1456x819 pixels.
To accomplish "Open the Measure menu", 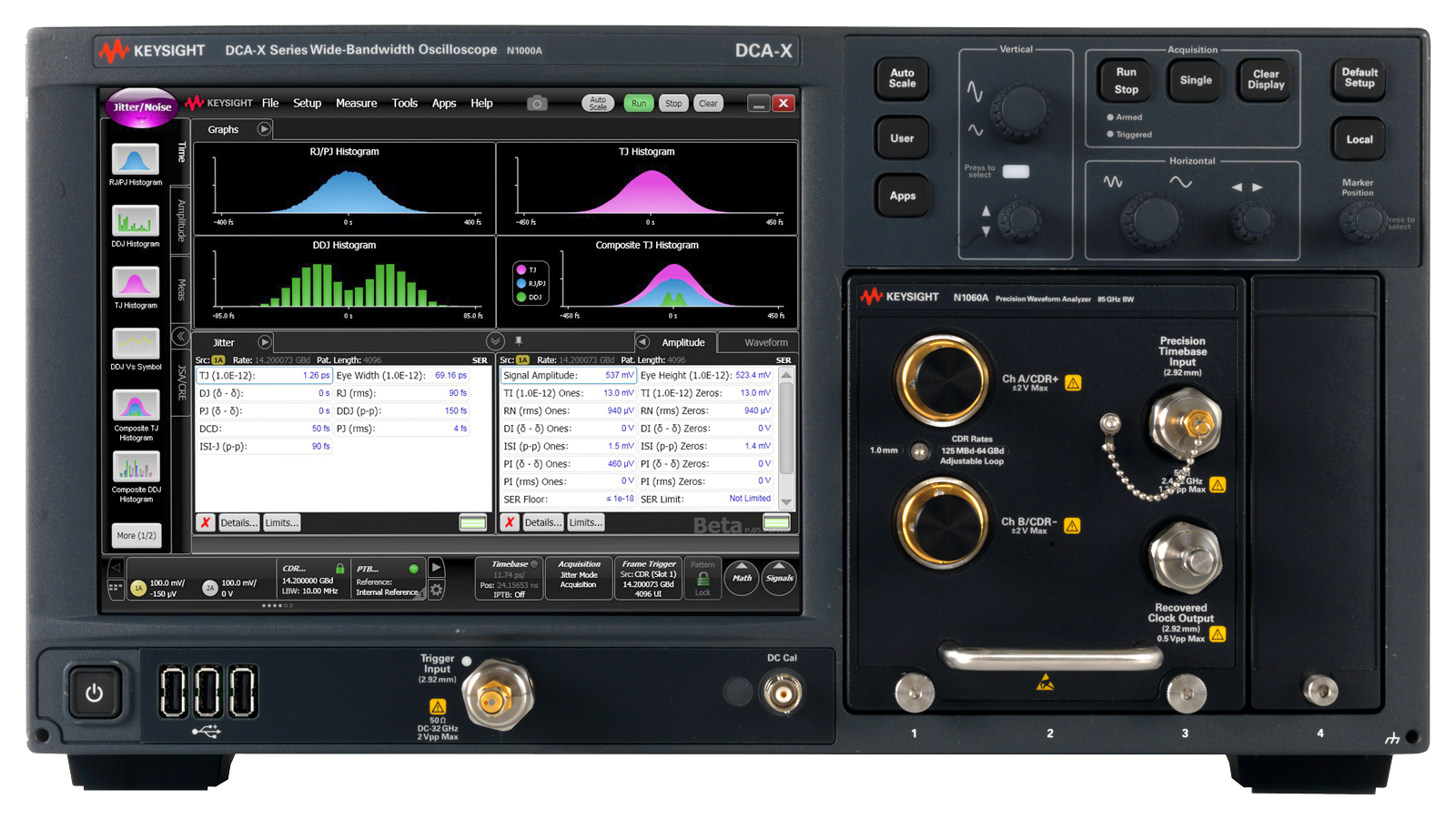I will [357, 103].
